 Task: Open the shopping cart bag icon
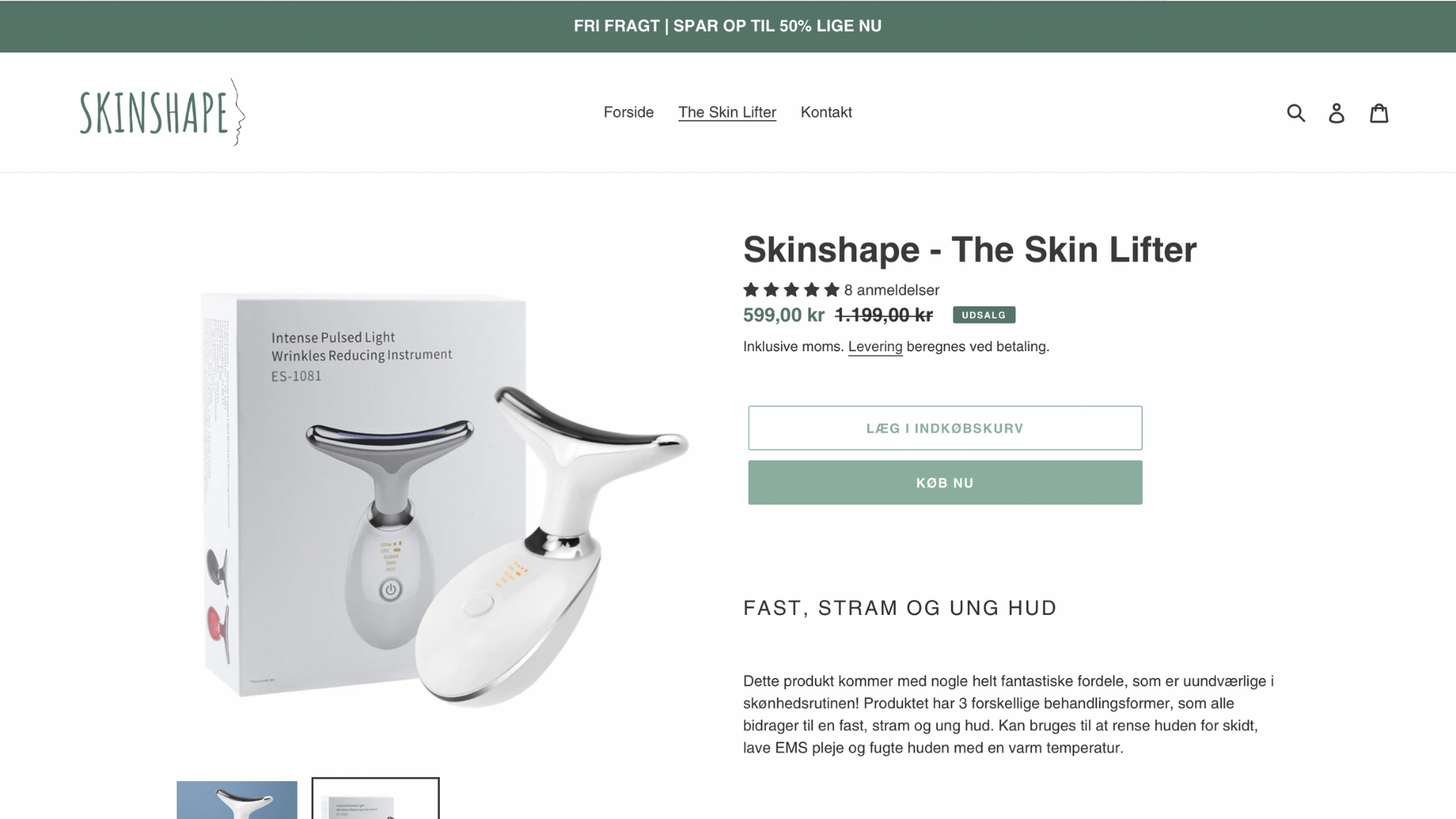[x=1379, y=113]
